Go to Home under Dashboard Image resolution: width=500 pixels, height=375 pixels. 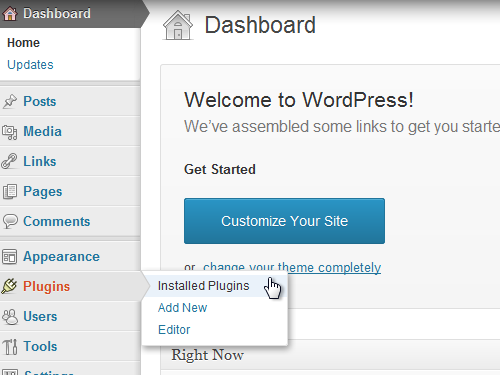click(23, 43)
